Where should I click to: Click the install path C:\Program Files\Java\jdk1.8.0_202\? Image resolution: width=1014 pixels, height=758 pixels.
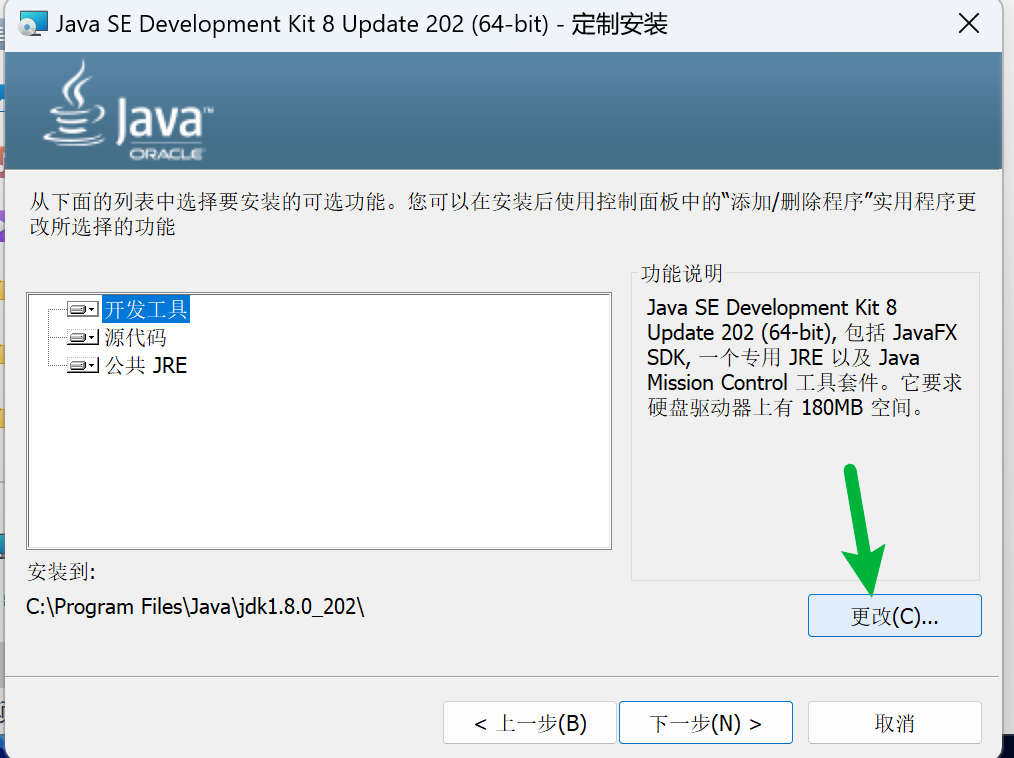click(196, 607)
